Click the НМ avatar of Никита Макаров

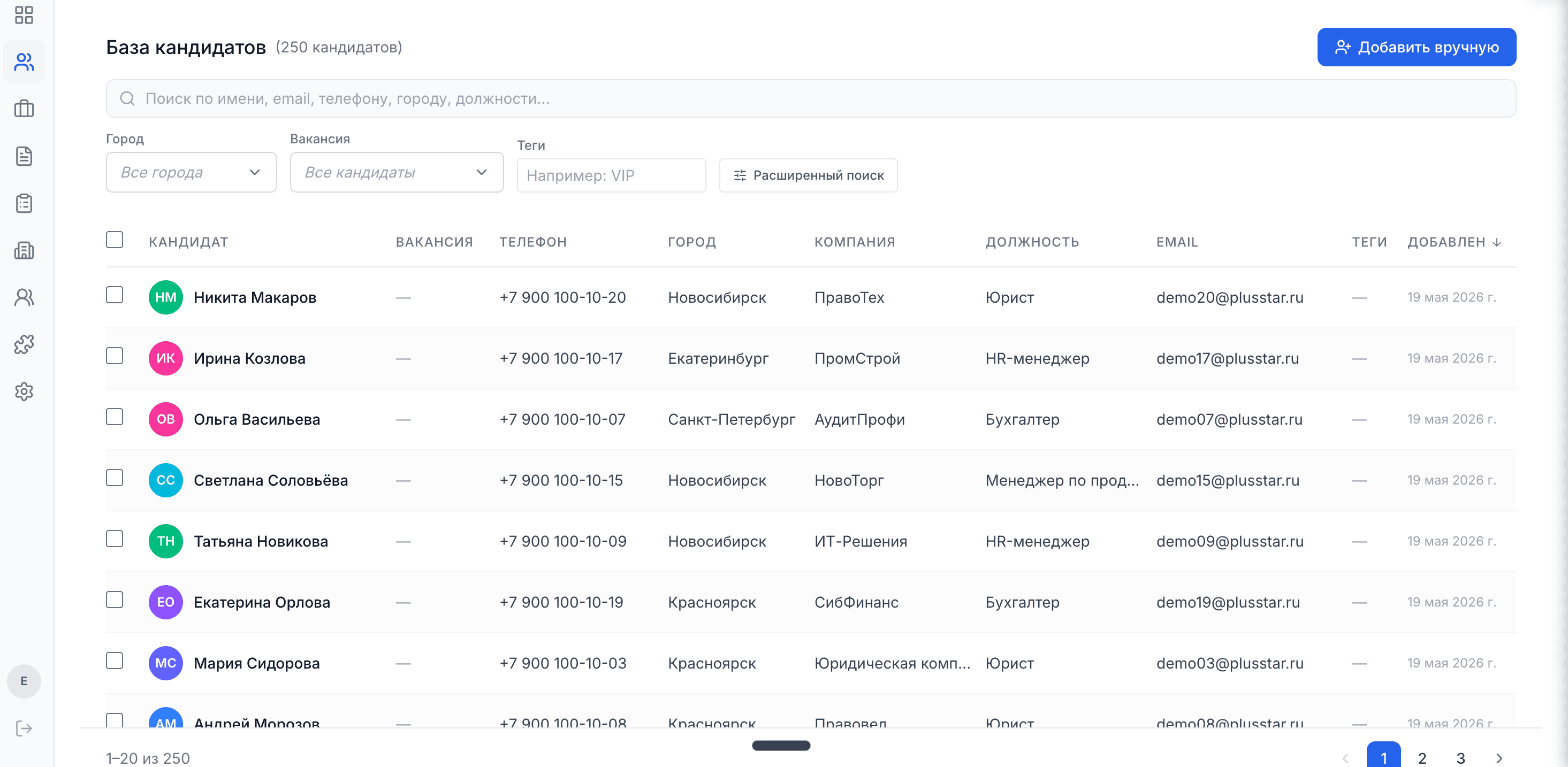165,297
